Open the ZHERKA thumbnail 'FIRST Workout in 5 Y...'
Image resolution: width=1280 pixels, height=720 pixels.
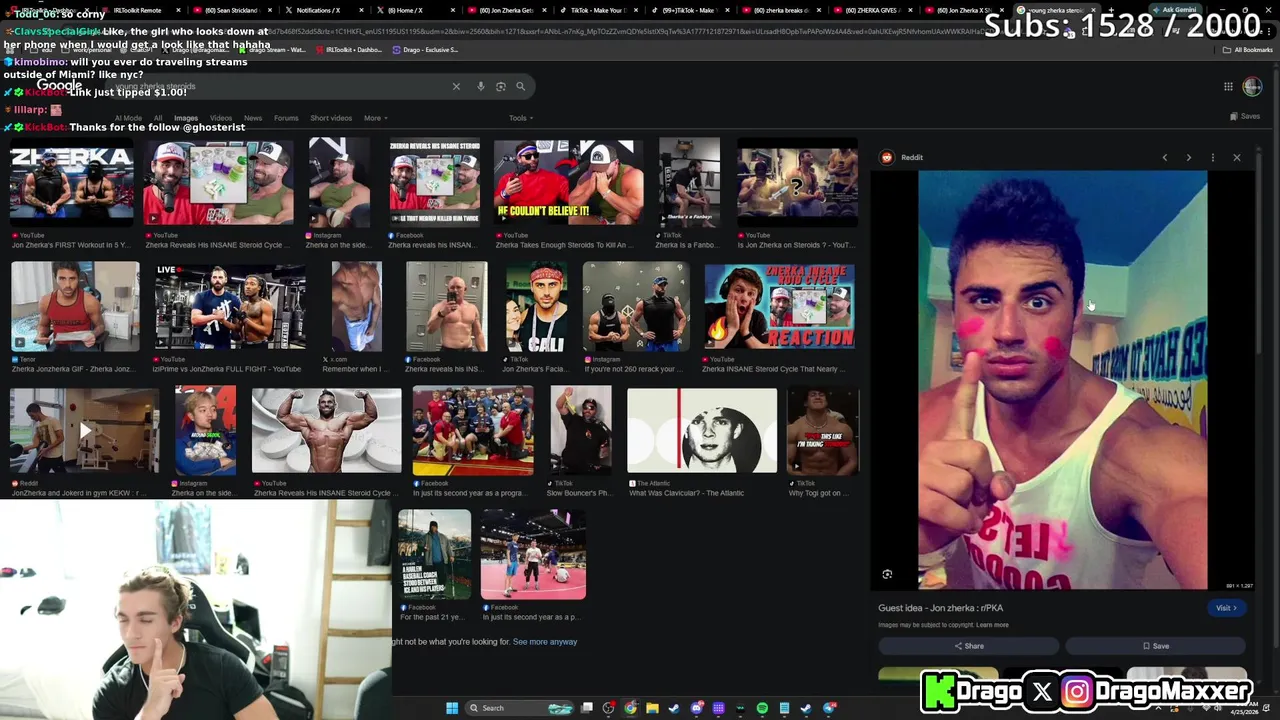coord(71,182)
